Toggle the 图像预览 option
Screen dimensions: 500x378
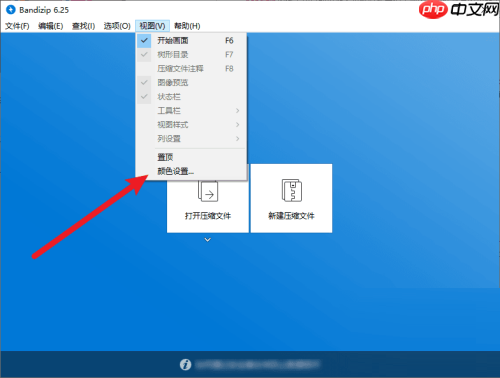coord(191,83)
